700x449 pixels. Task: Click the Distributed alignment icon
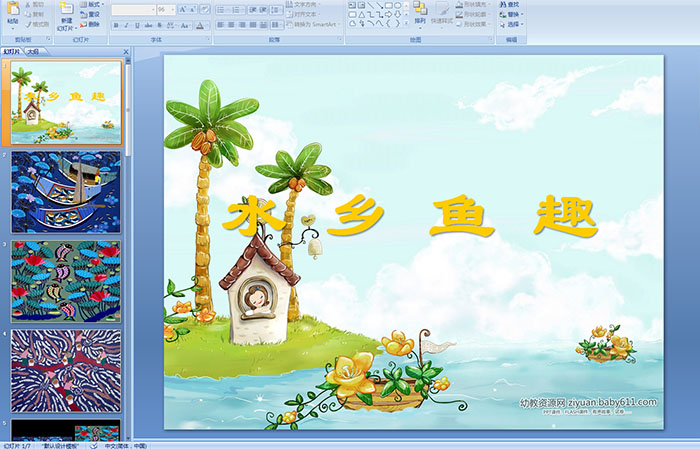tap(263, 25)
